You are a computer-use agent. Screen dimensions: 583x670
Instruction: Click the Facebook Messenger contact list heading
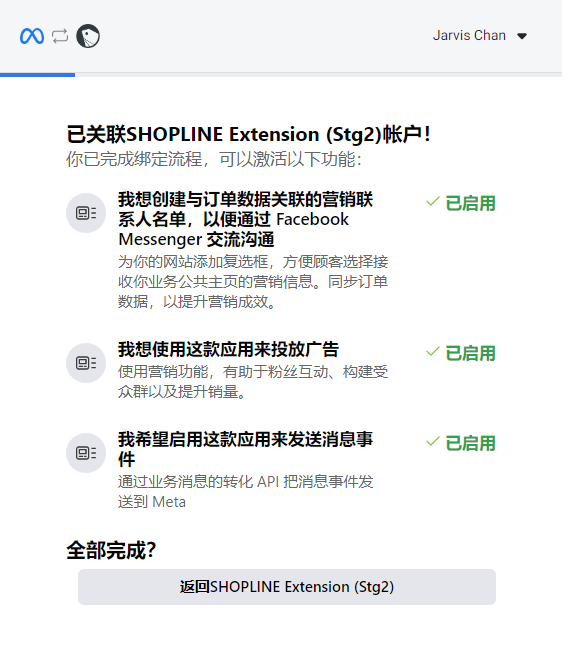[246, 219]
